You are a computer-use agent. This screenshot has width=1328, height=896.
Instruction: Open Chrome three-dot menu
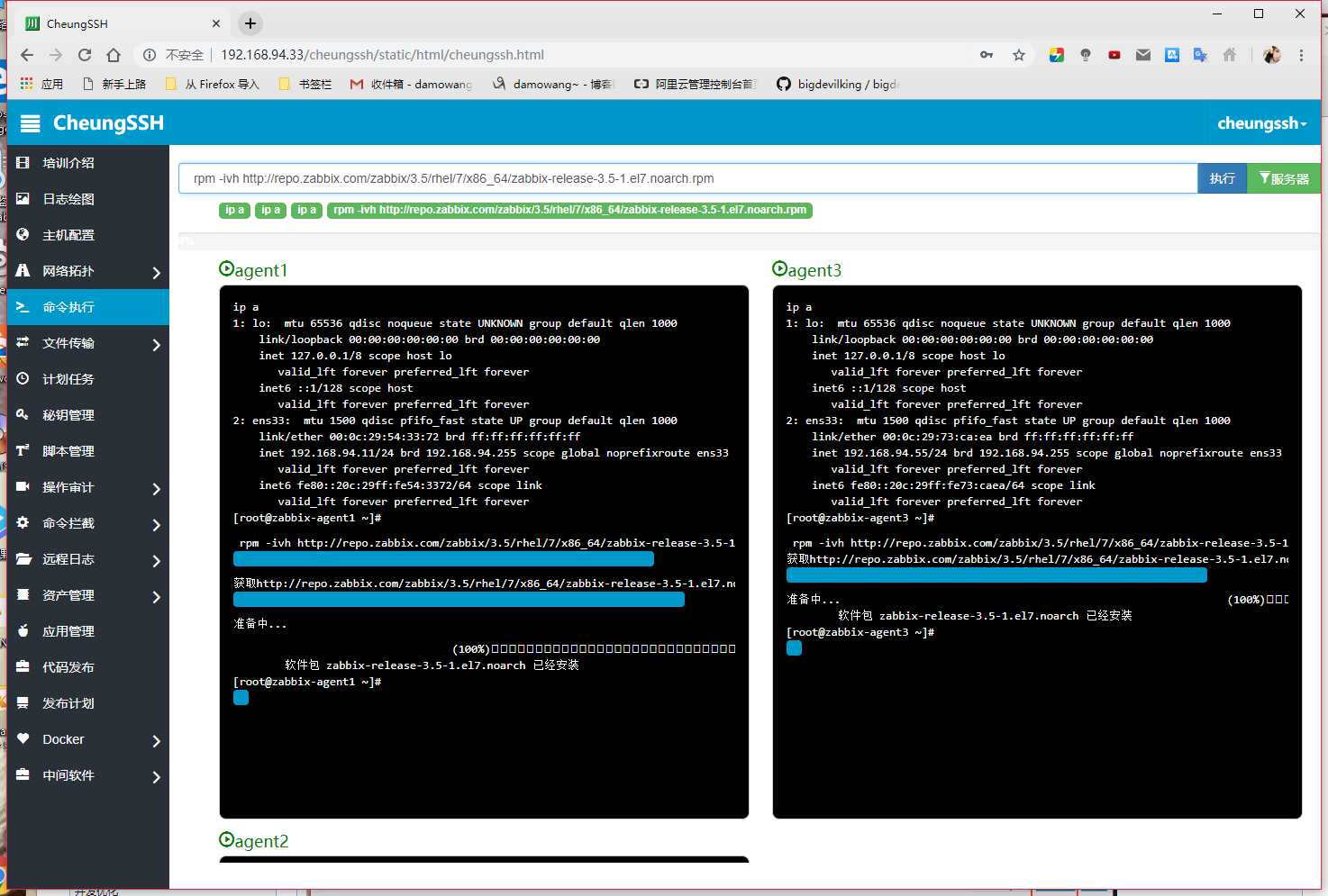pos(1301,55)
